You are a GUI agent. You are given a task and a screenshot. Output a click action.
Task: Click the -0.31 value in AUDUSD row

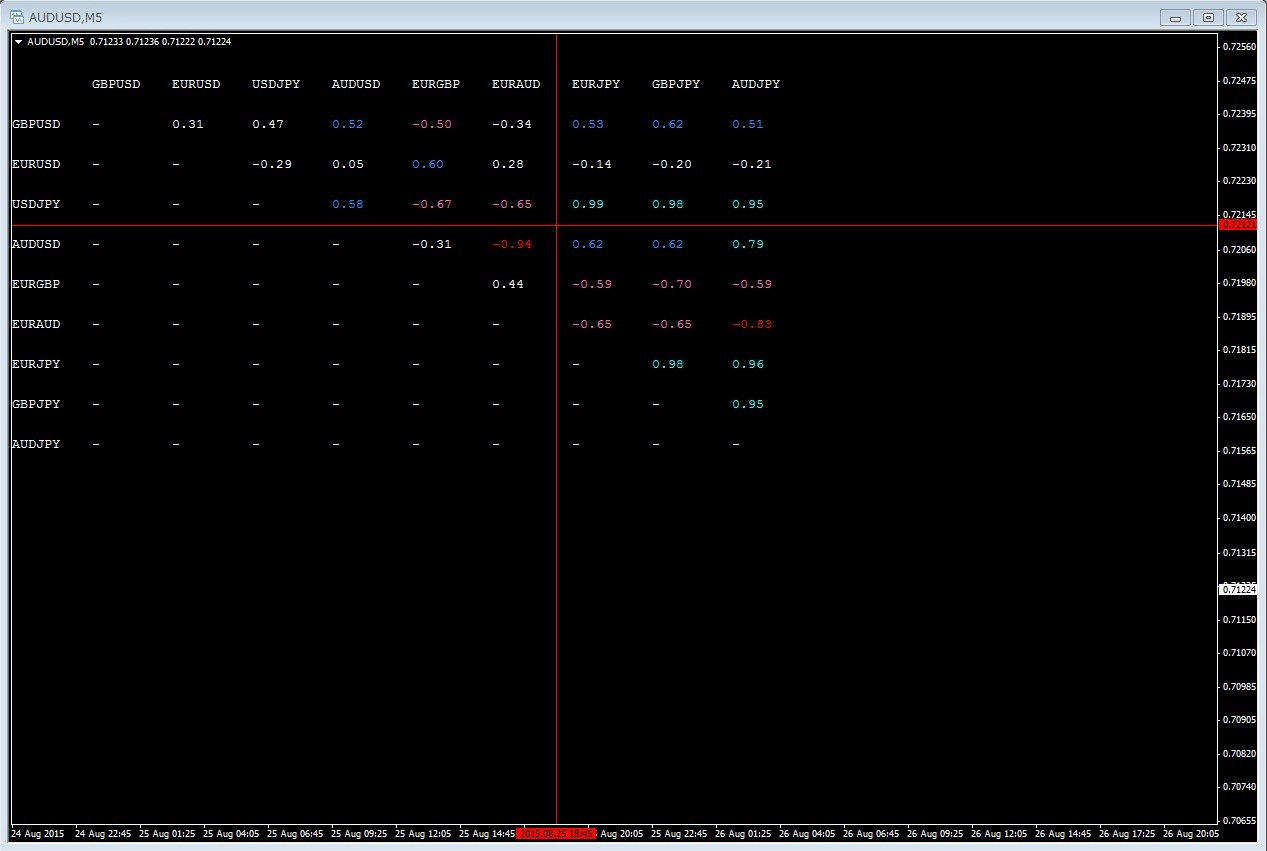[432, 244]
